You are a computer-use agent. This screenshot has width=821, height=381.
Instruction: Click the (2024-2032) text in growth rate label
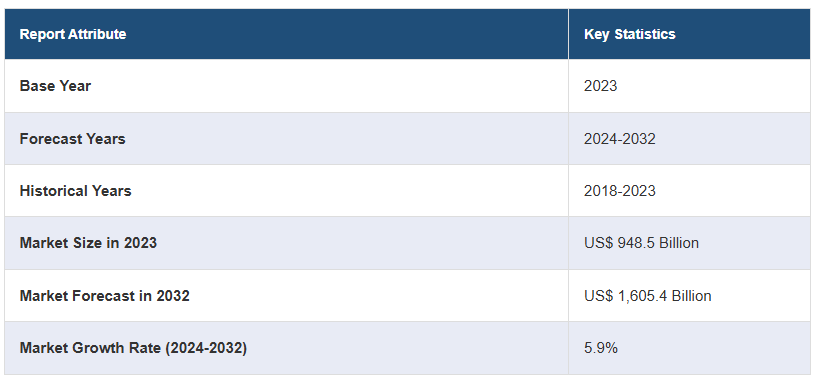206,348
